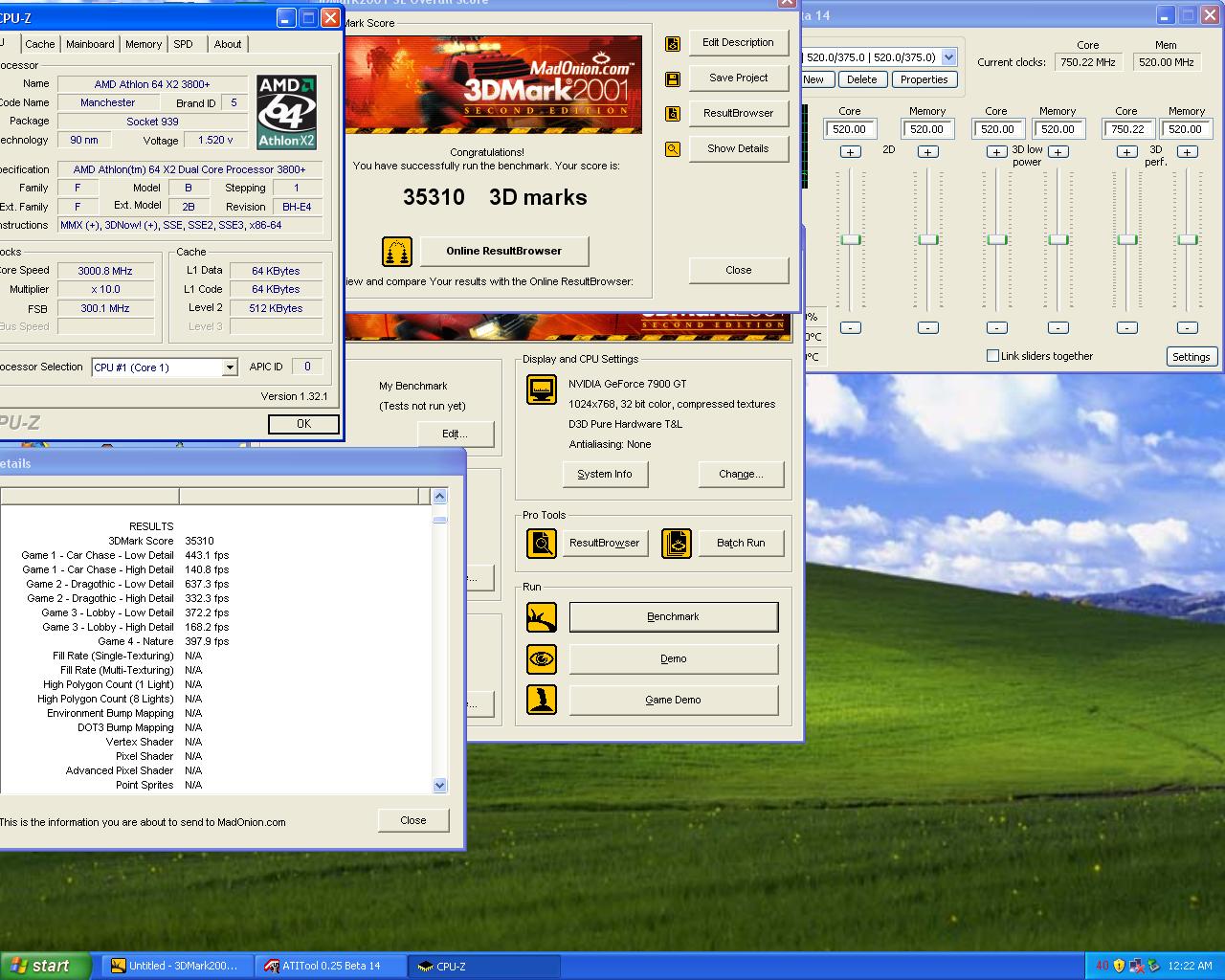
Task: Click the 2D Memory clock field
Action: [927, 129]
